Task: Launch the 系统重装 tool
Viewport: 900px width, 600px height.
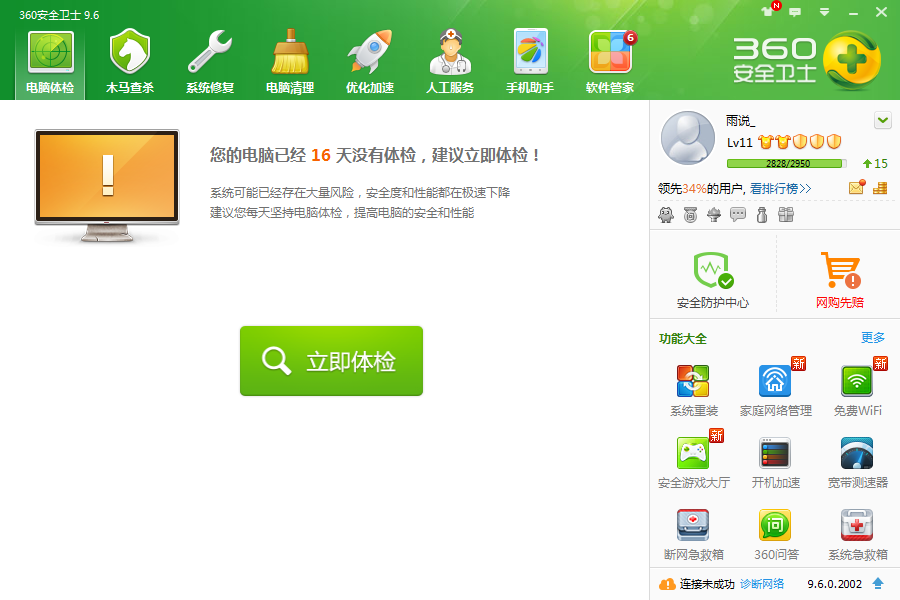Action: click(693, 390)
